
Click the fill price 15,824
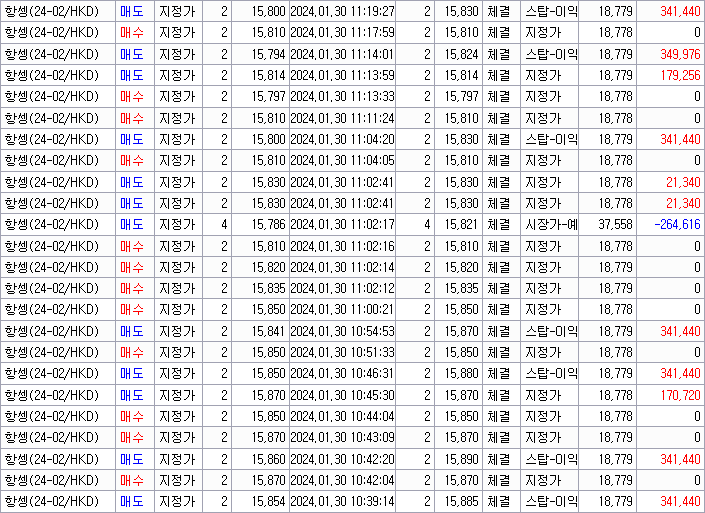pyautogui.click(x=461, y=54)
